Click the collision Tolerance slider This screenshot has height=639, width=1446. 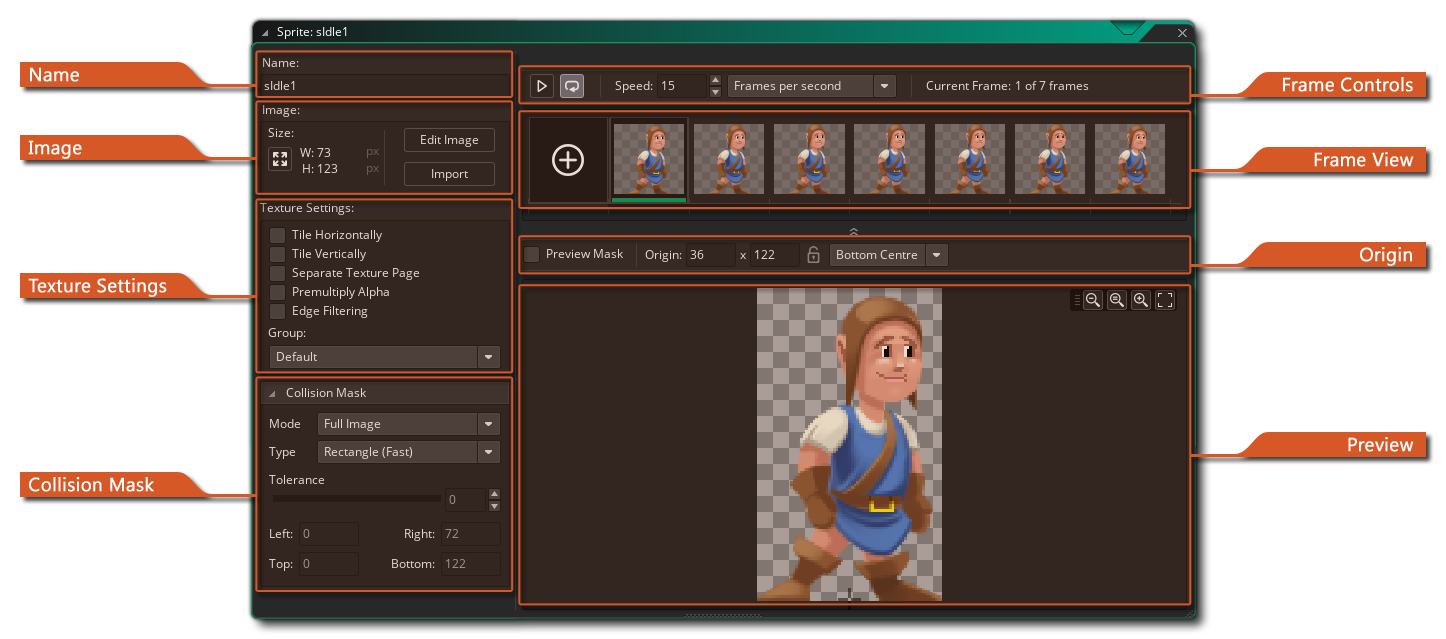tap(356, 498)
